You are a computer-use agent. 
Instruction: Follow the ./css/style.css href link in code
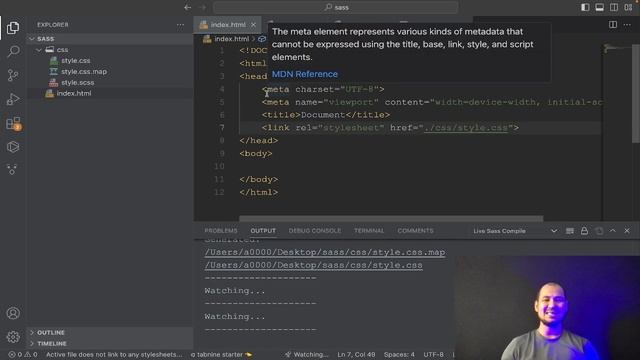click(466, 128)
